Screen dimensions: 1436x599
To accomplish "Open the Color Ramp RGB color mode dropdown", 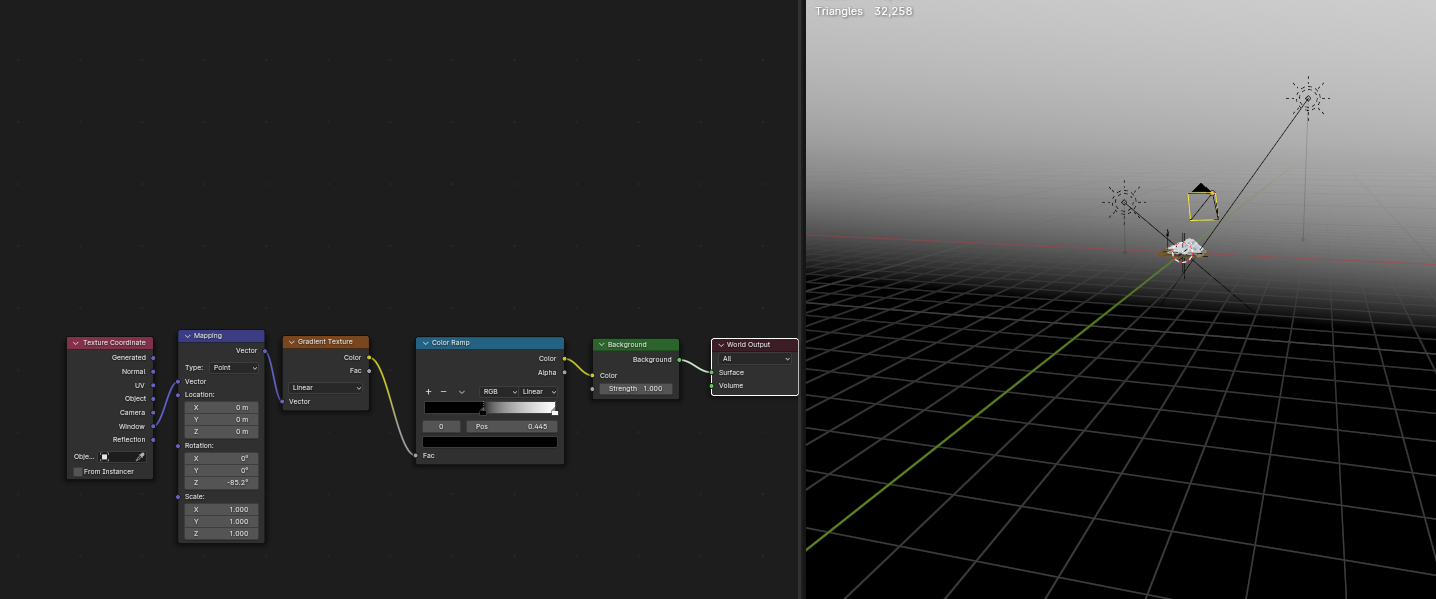I will tap(499, 392).
